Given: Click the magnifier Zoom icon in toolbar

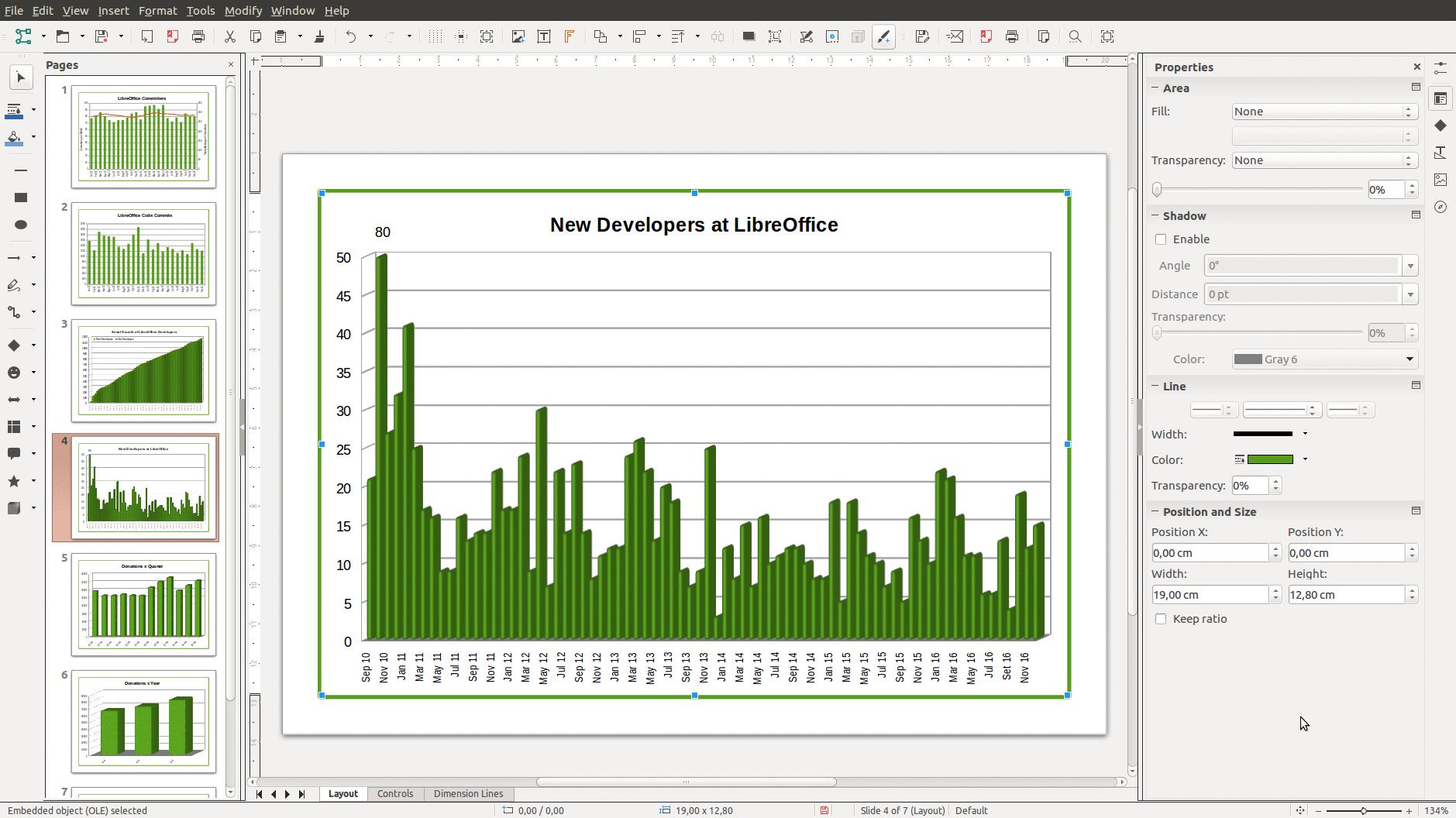Looking at the screenshot, I should coord(1075,36).
